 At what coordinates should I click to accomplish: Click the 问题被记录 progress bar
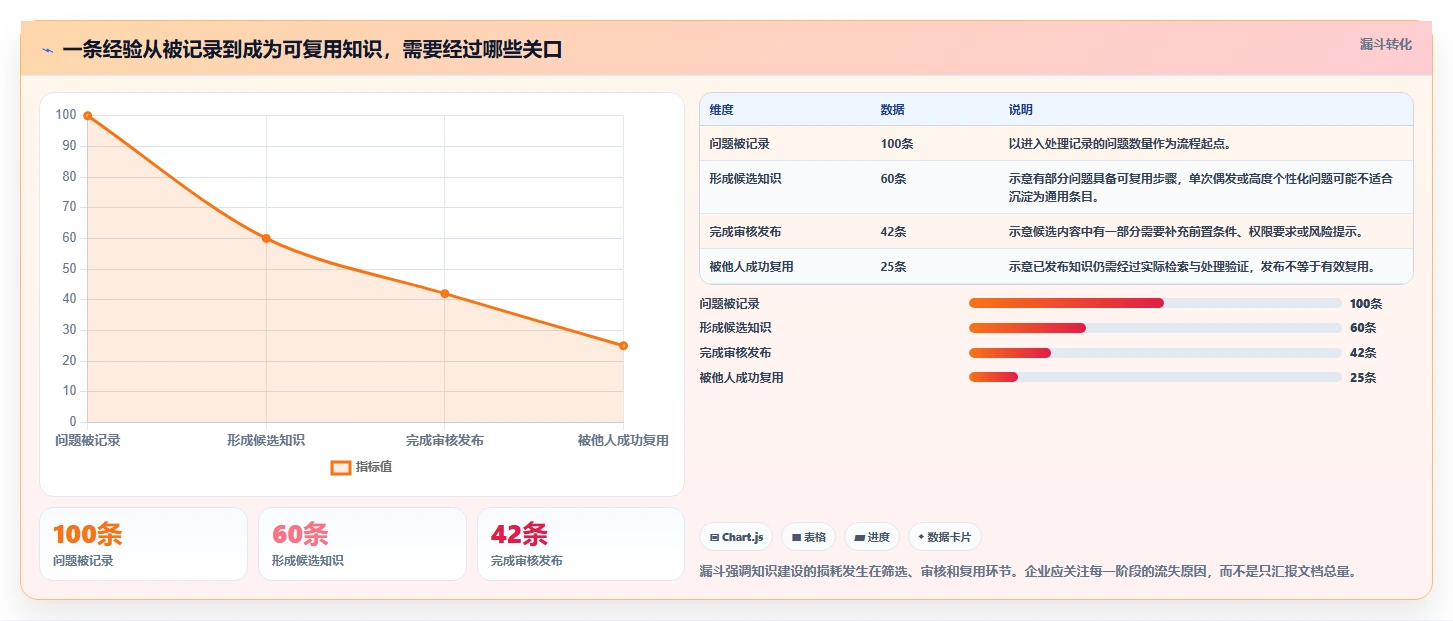point(1155,303)
